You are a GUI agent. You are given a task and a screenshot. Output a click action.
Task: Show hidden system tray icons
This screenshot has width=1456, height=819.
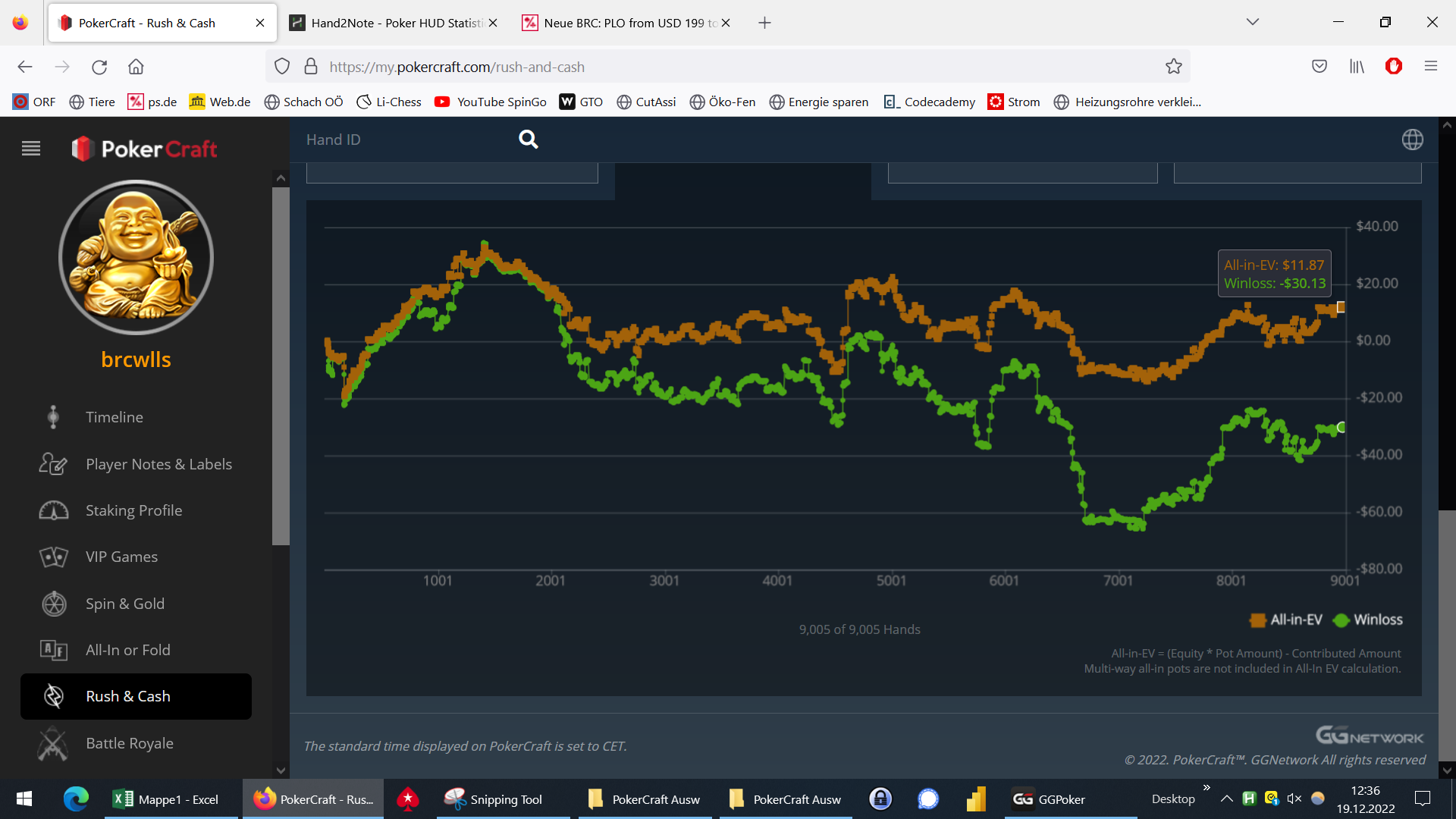pos(1226,799)
